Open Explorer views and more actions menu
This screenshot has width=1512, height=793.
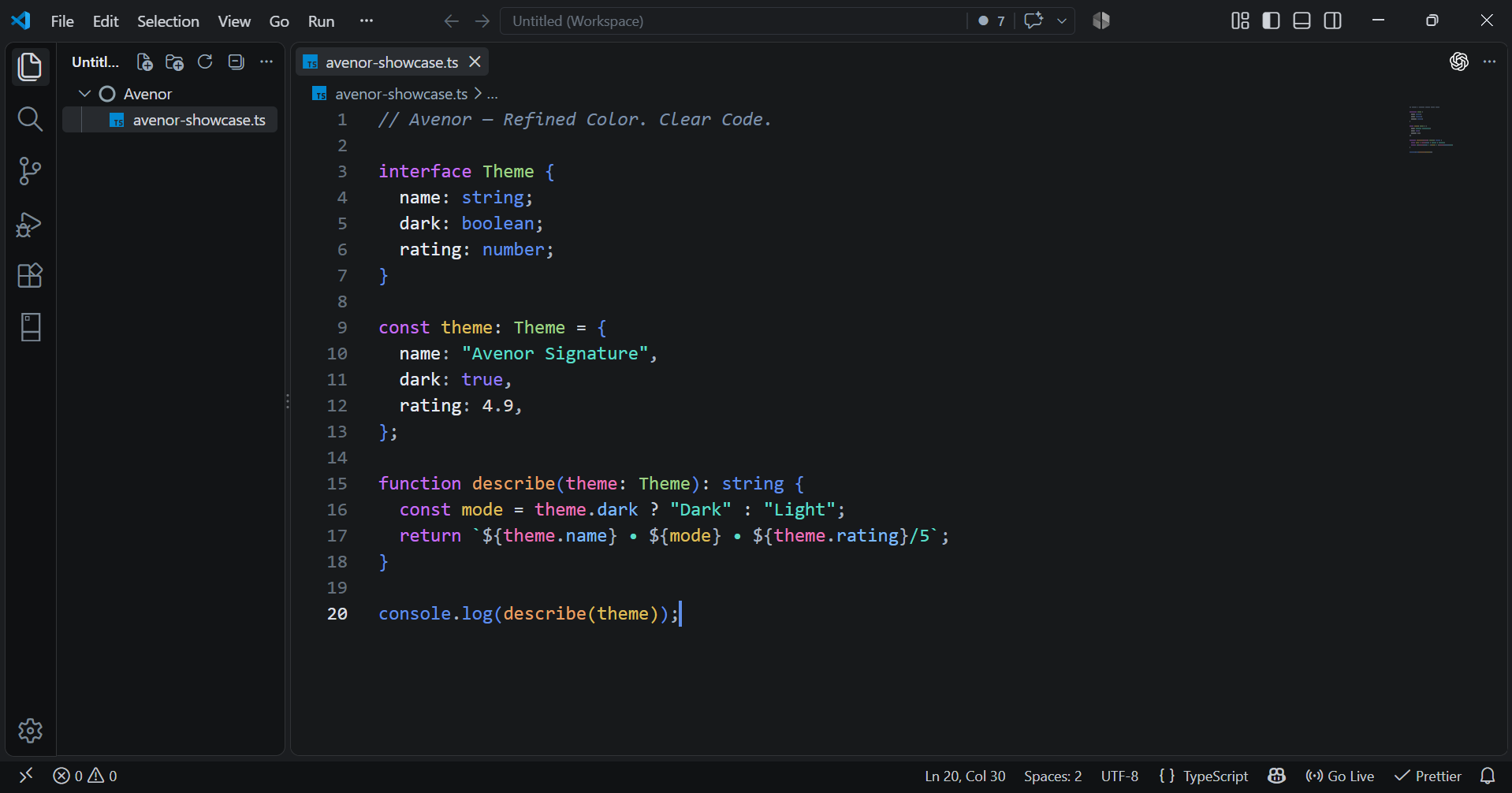coord(266,61)
